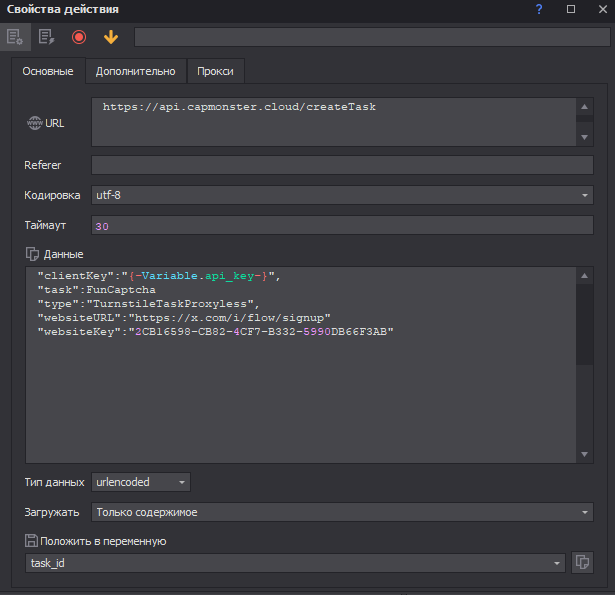Open the Загружать dropdown list

coord(342,512)
